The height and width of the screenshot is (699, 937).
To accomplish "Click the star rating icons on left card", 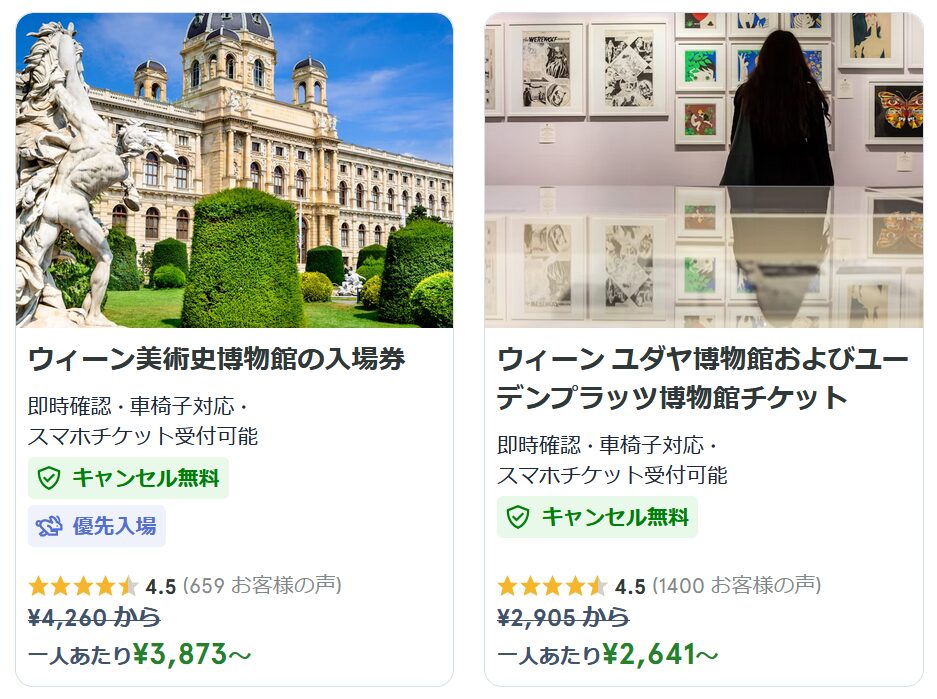I will click(83, 586).
